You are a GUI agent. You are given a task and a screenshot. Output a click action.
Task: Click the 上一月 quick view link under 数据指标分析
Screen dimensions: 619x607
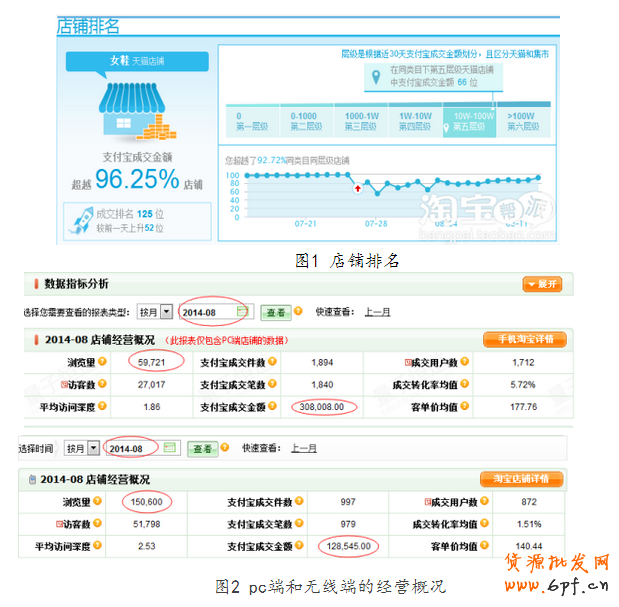pos(377,312)
